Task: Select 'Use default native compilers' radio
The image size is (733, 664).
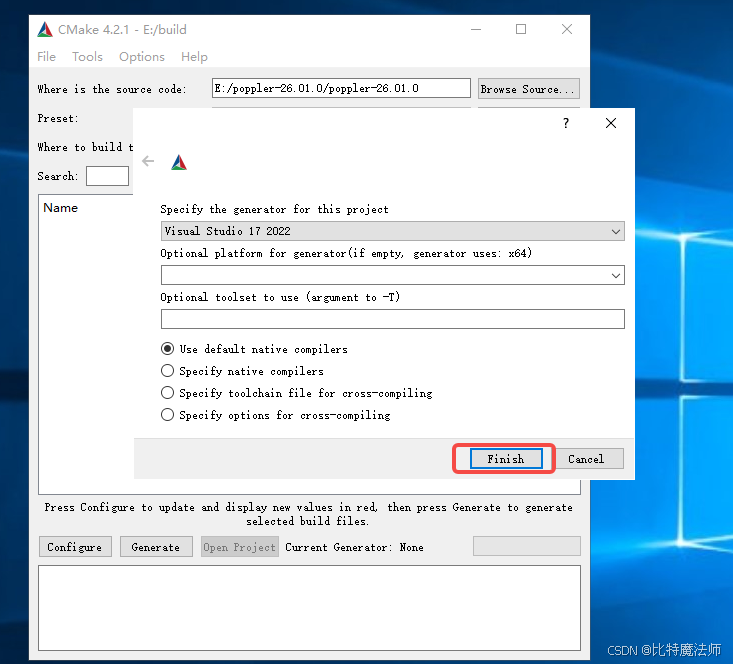Action: click(x=167, y=349)
